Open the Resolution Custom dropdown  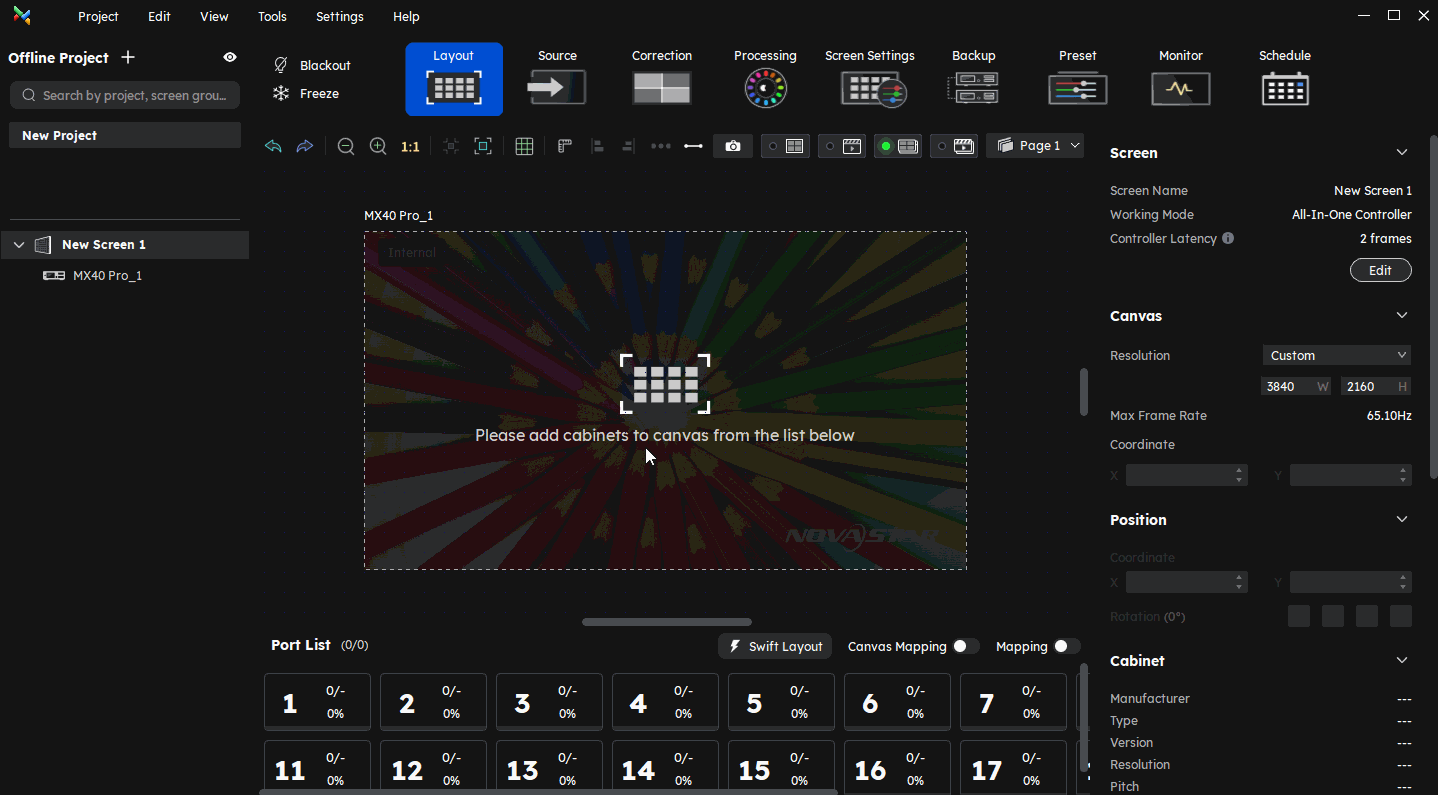pyautogui.click(x=1337, y=356)
